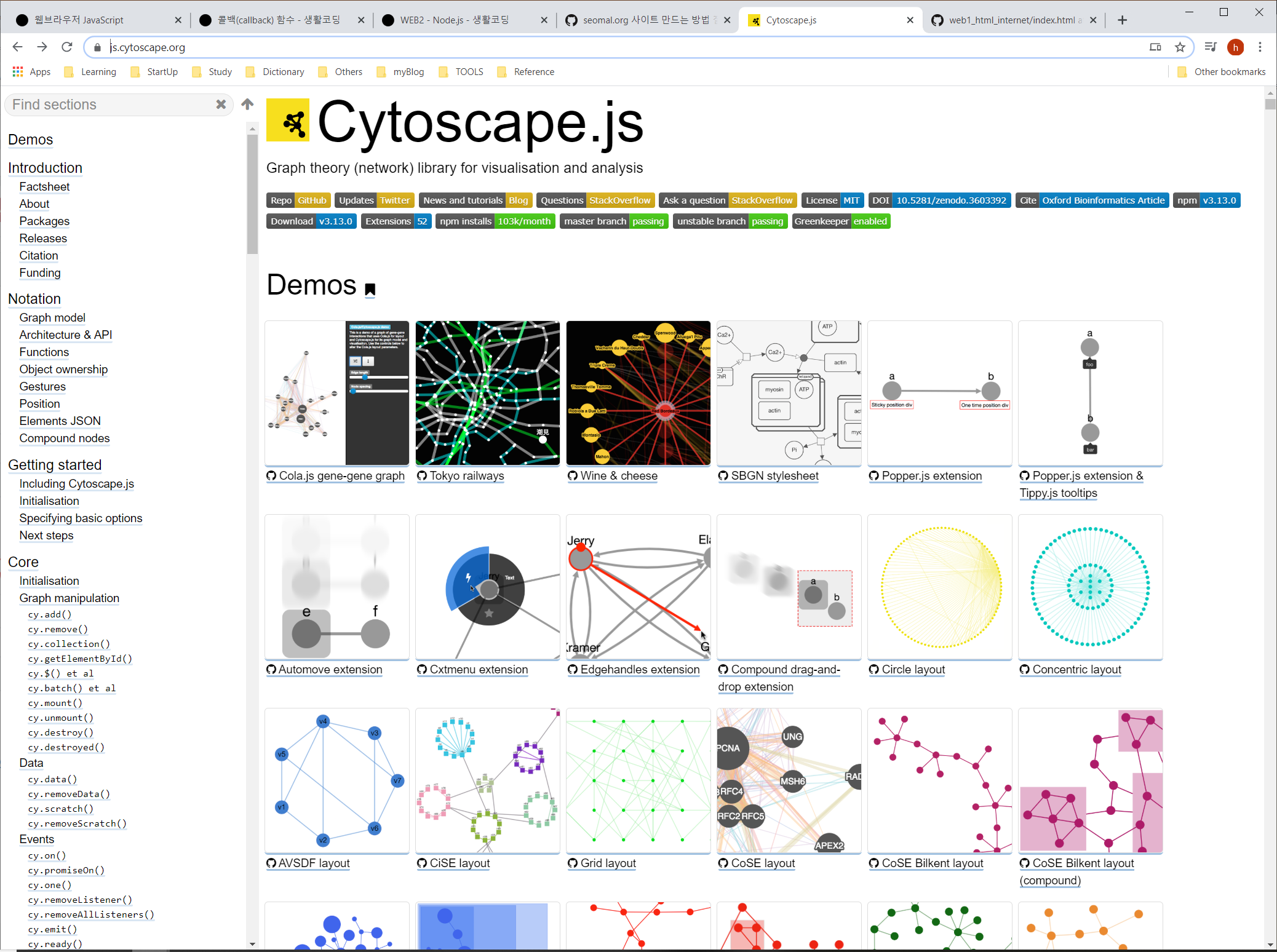The width and height of the screenshot is (1277, 952).
Task: Click the cast/device icon in address bar
Action: [x=1155, y=47]
